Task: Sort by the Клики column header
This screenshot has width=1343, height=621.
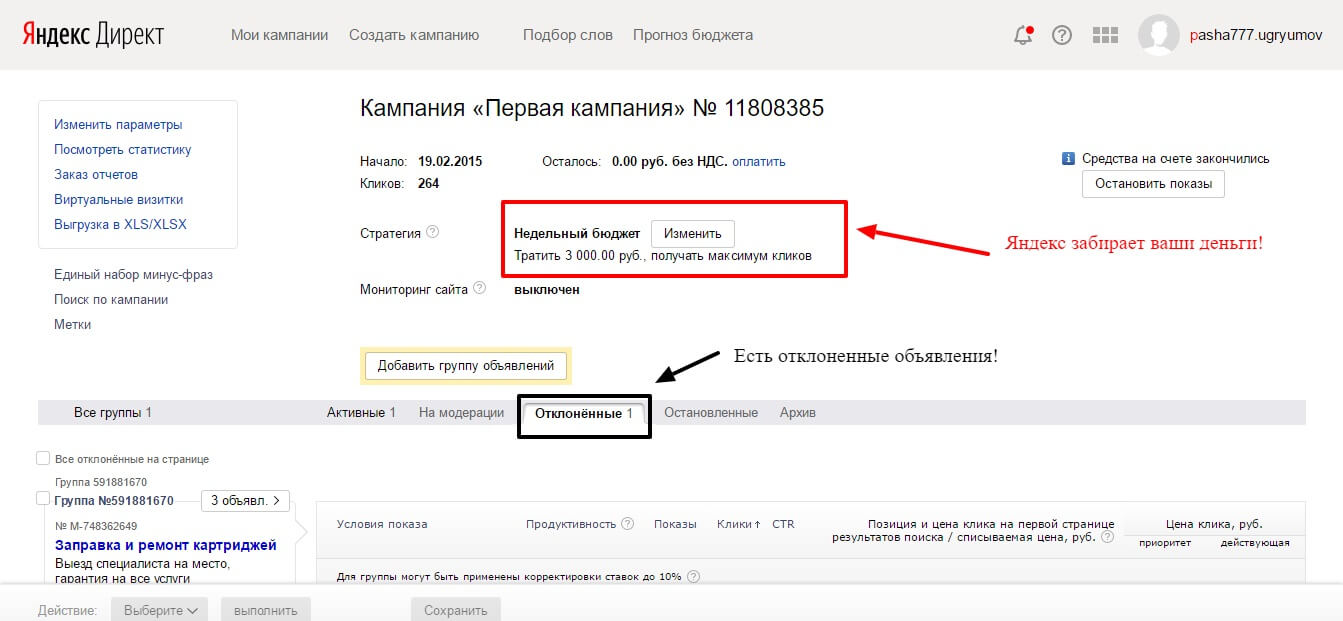Action: [x=739, y=524]
